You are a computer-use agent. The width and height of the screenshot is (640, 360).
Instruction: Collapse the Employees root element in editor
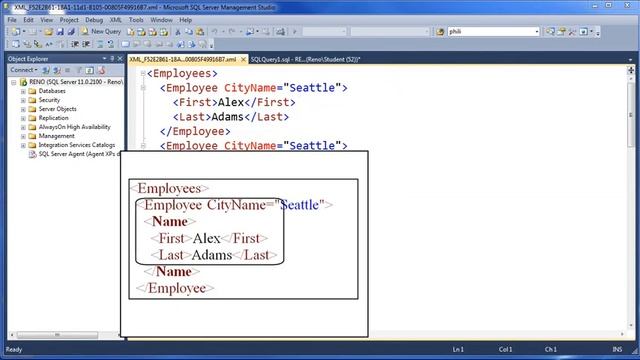(143, 73)
